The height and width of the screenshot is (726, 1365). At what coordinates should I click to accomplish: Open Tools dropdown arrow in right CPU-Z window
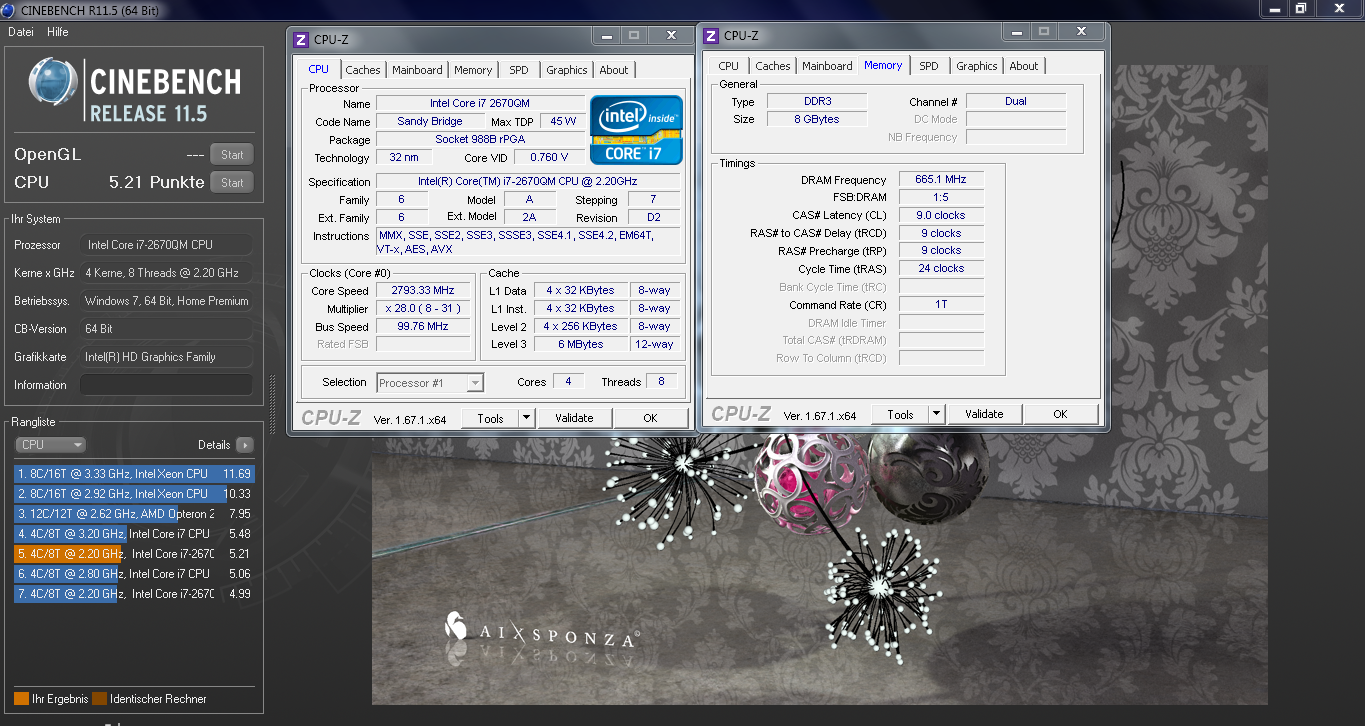pos(937,414)
